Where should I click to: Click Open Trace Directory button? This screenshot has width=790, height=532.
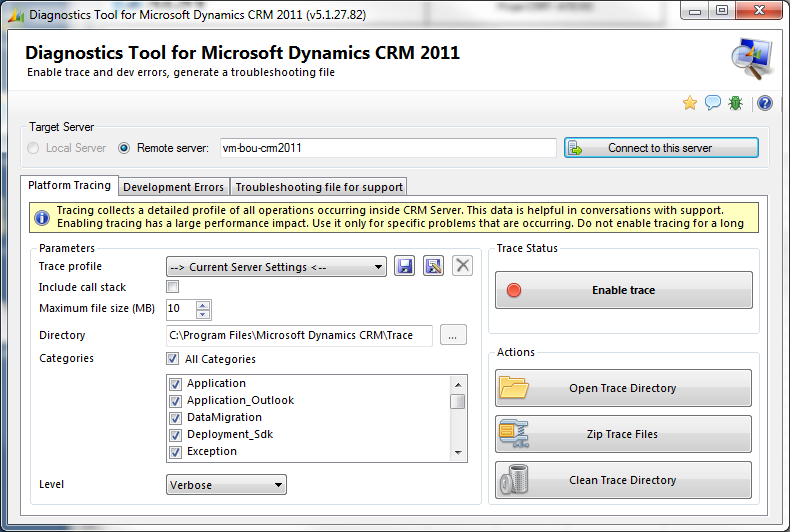tap(623, 388)
